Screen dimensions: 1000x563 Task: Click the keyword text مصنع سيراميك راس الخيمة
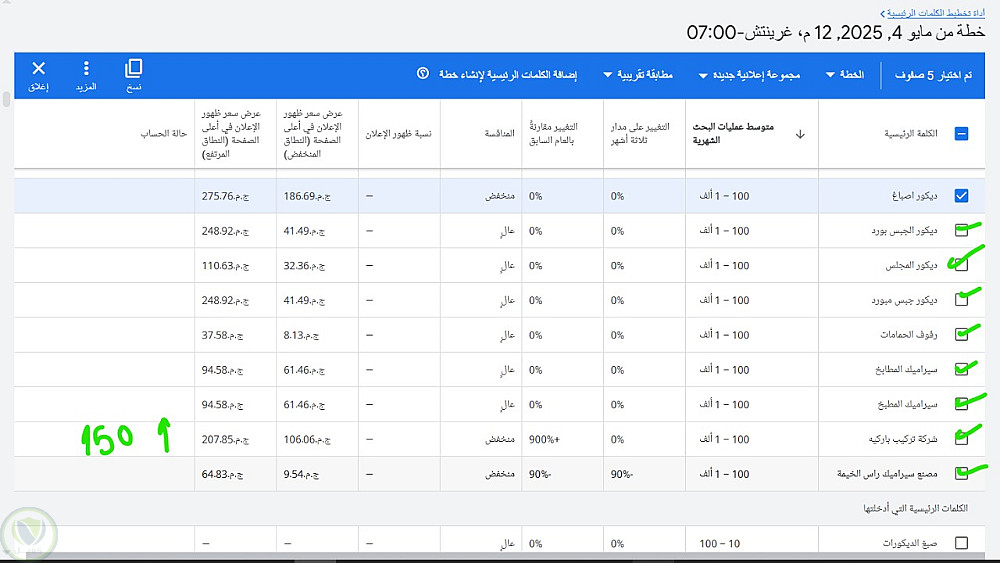point(887,474)
